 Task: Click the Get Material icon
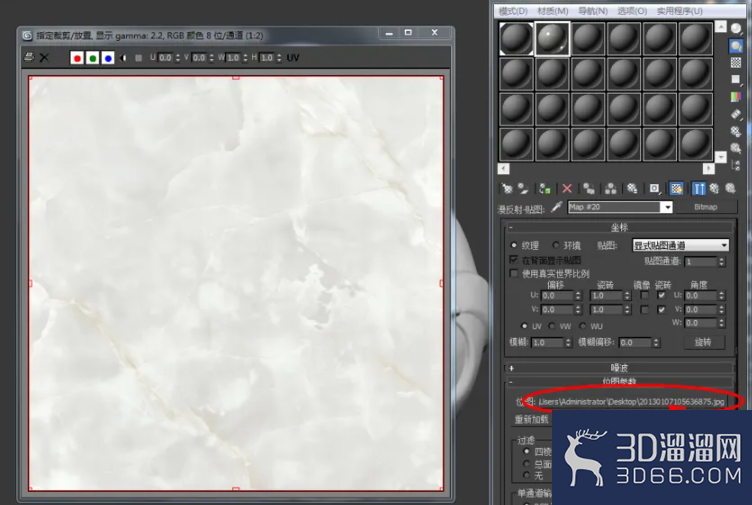[x=507, y=188]
